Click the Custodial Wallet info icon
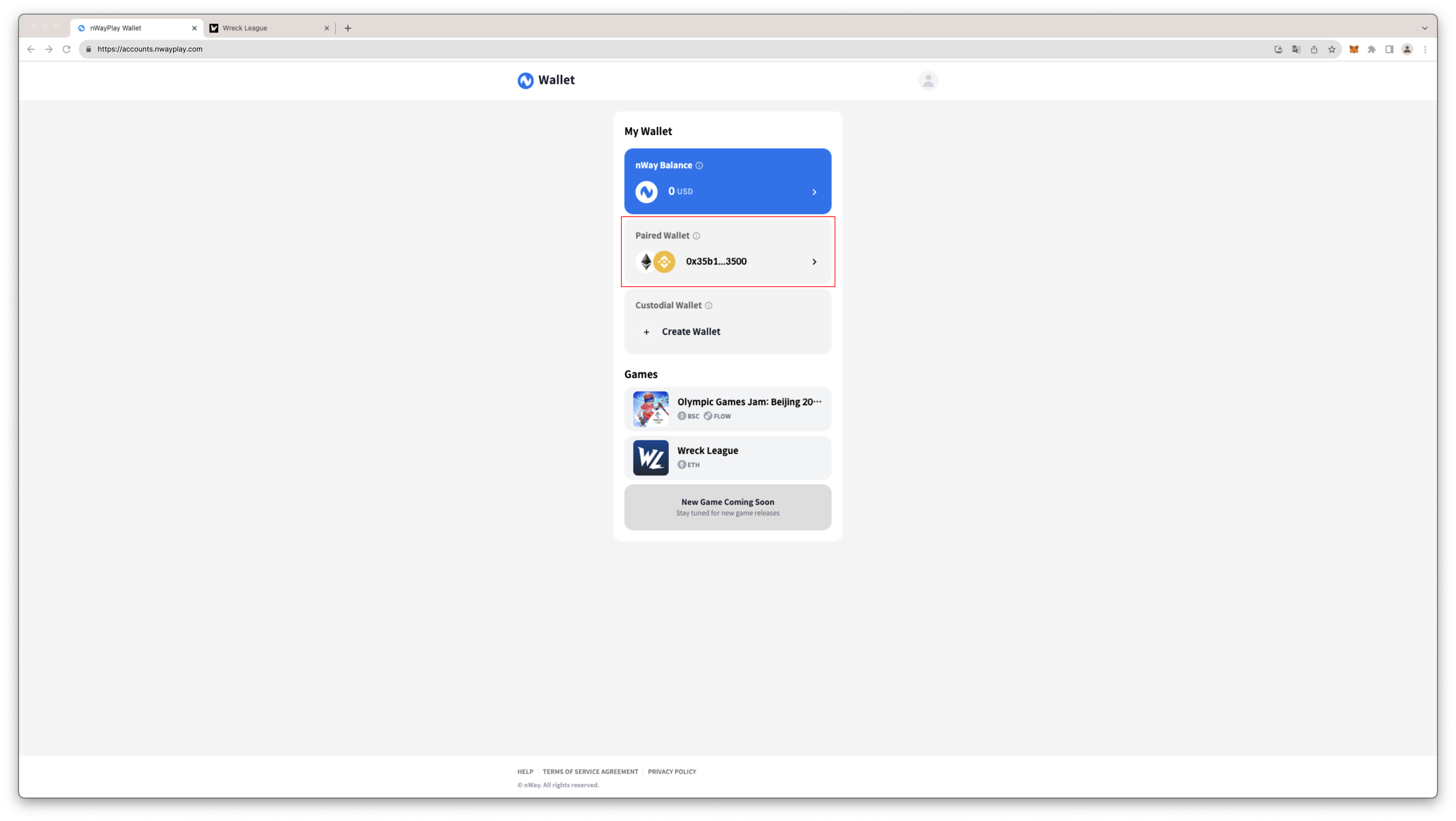This screenshot has height=821, width=1456. point(708,306)
